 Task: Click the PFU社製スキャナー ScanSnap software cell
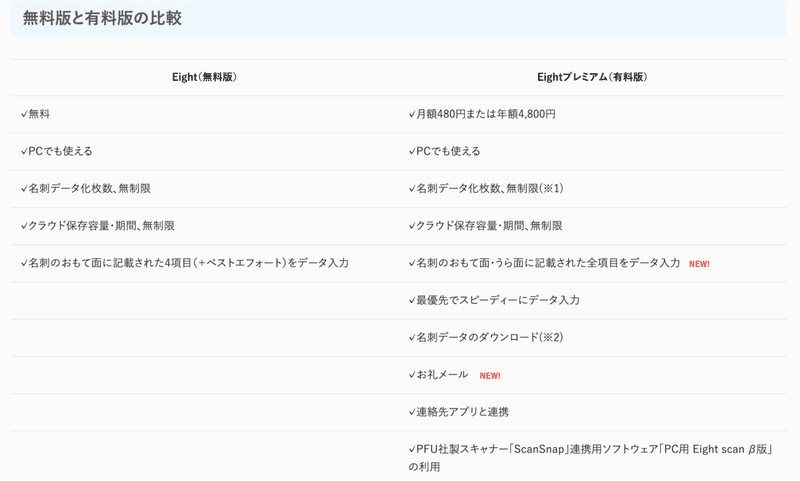point(591,458)
